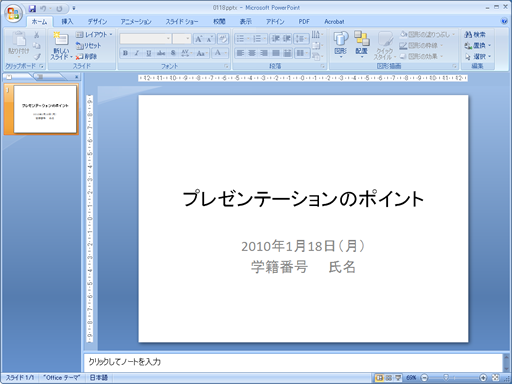512x384 pixels.
Task: Click the 削除 slide button
Action: [86, 56]
